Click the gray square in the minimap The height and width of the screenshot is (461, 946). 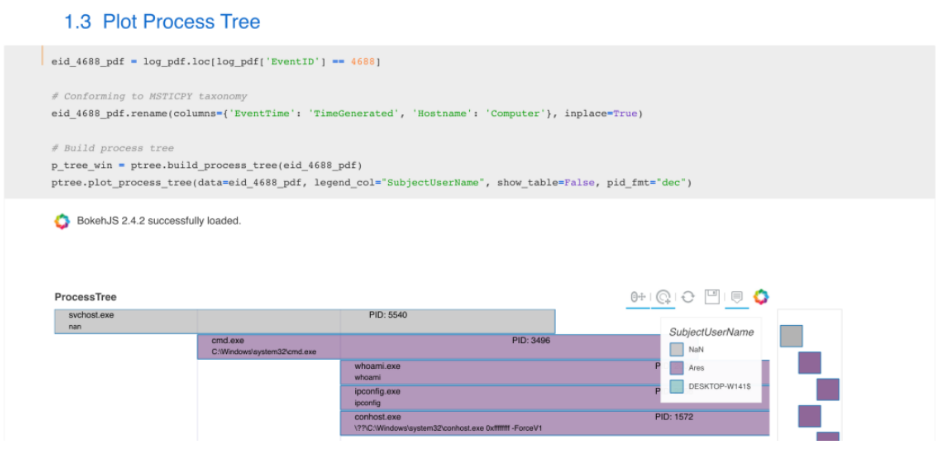coord(791,336)
